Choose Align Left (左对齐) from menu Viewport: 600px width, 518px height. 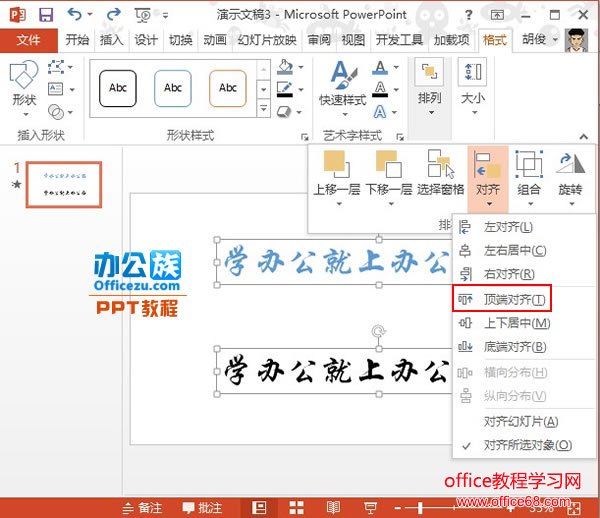pos(521,227)
